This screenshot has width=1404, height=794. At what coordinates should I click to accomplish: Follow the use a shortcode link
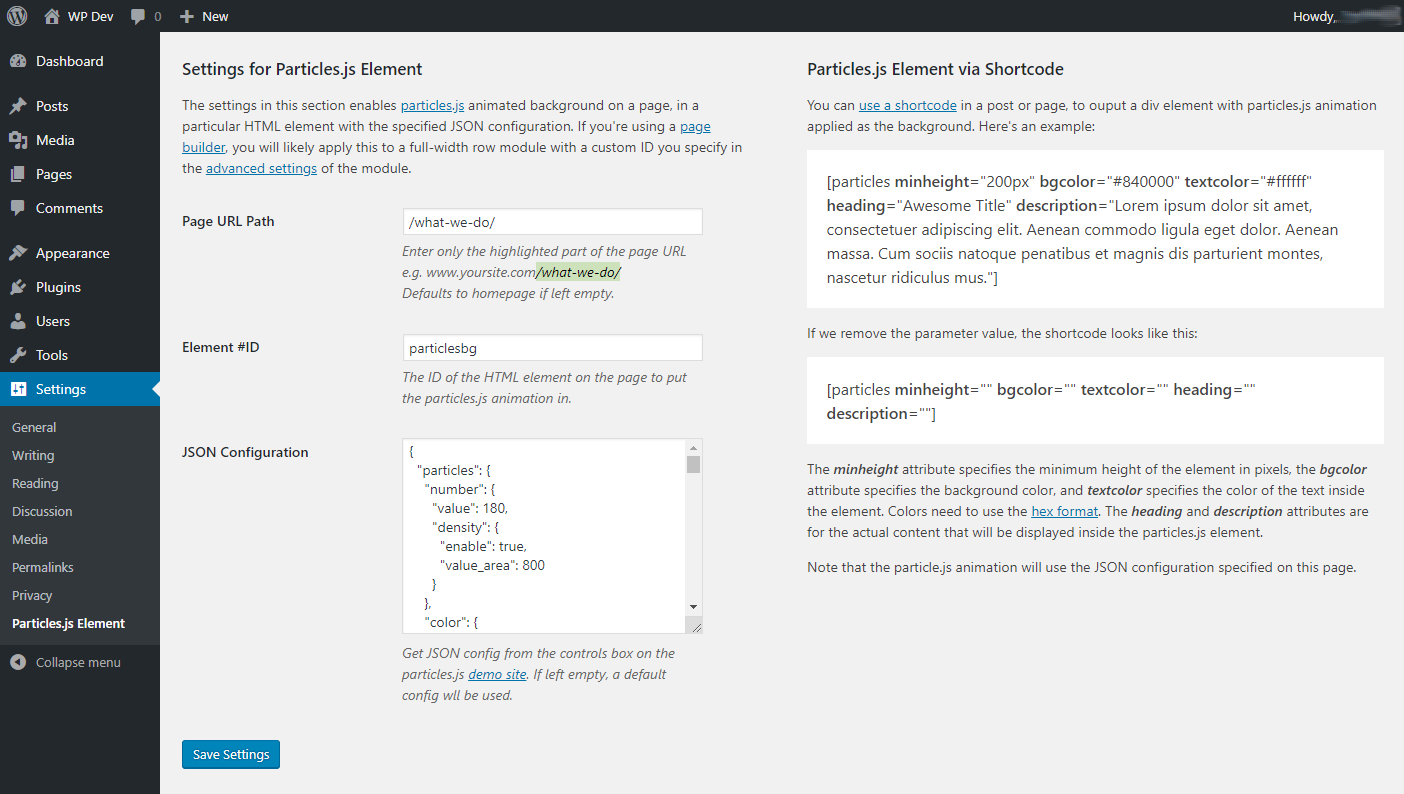pyautogui.click(x=907, y=105)
